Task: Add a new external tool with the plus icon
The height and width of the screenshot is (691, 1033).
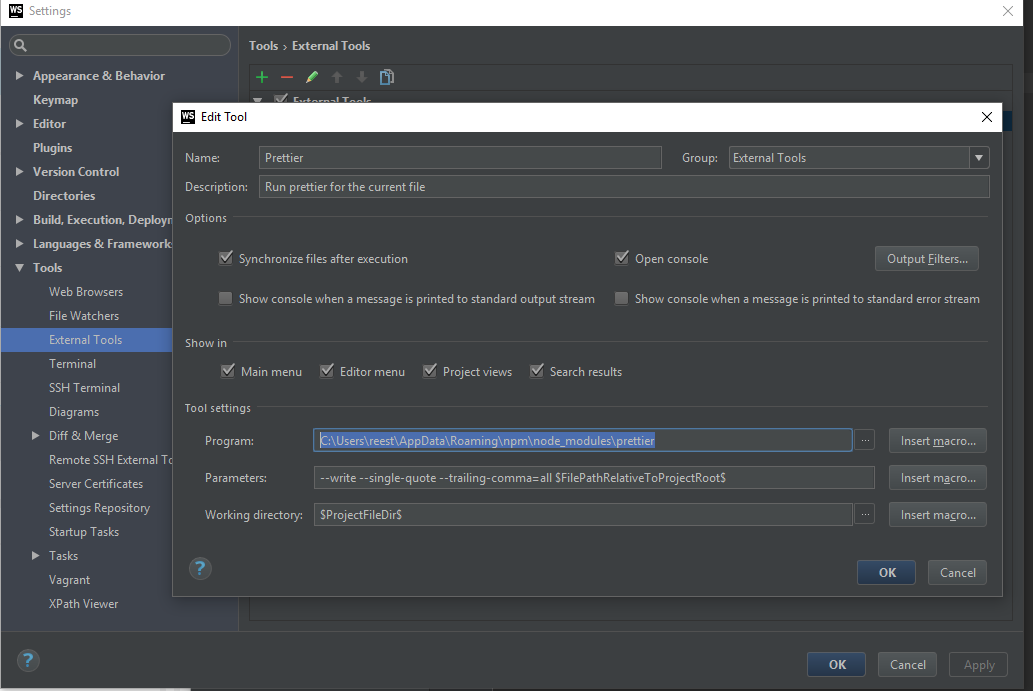Action: pyautogui.click(x=262, y=77)
